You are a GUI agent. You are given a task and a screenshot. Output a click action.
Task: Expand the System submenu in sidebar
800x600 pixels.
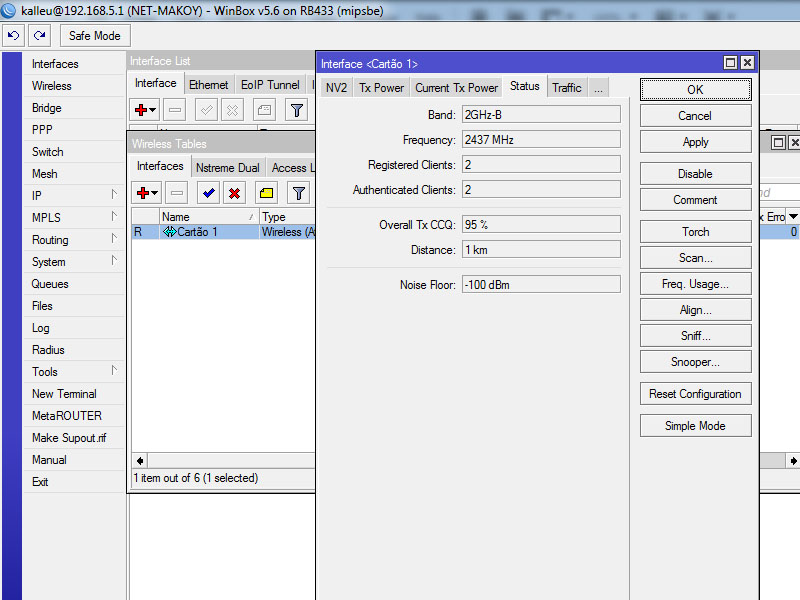(x=114, y=261)
